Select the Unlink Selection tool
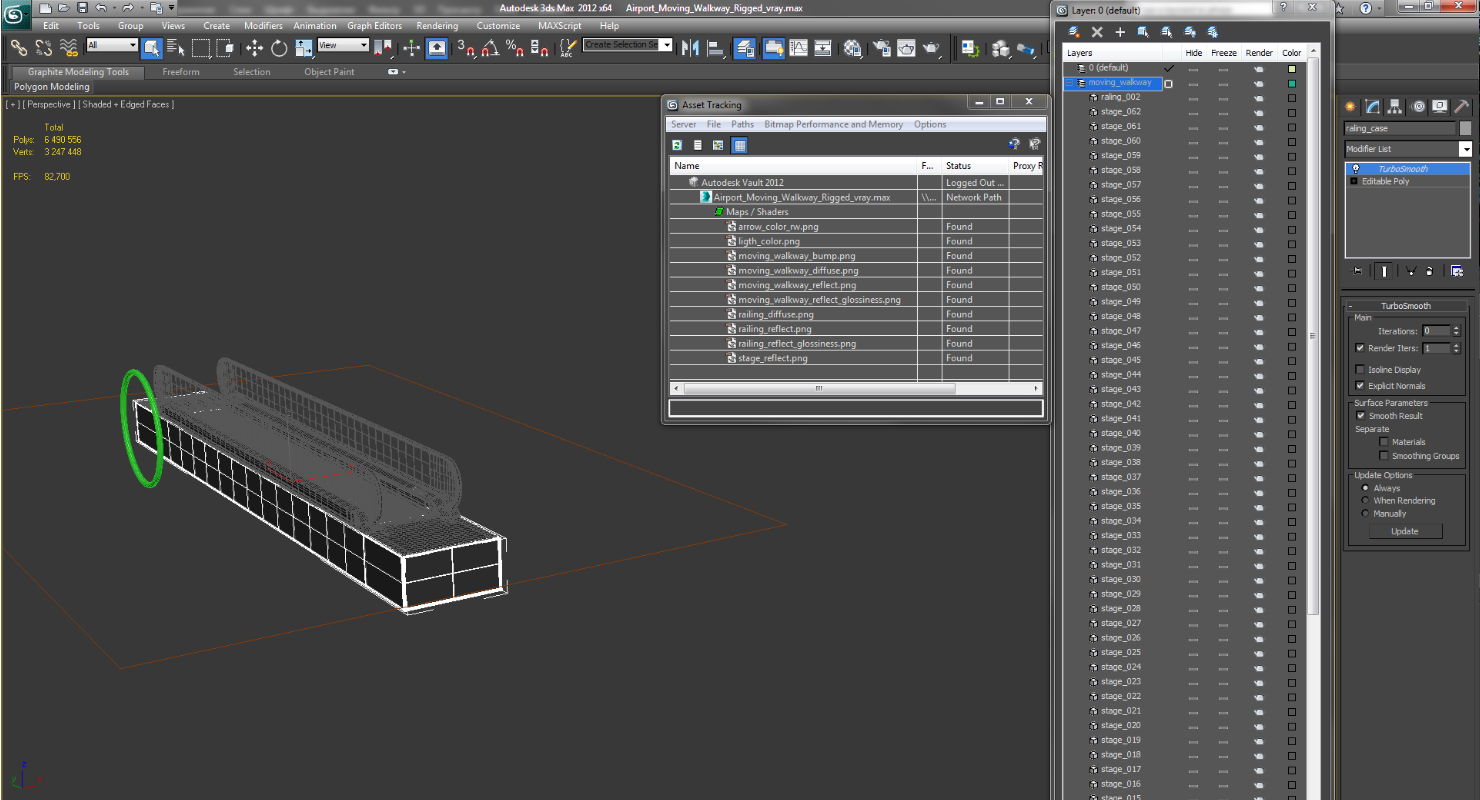1480x800 pixels. click(44, 47)
